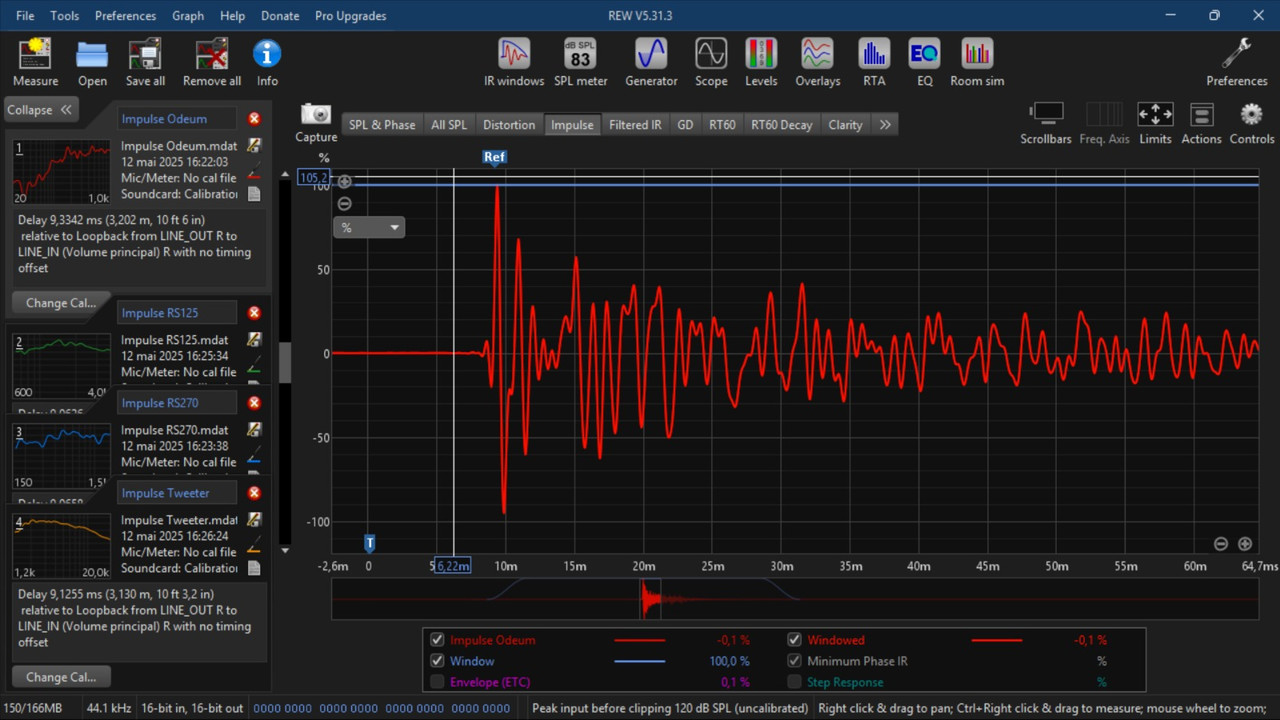Zoom in vertical axis plus button

[344, 182]
